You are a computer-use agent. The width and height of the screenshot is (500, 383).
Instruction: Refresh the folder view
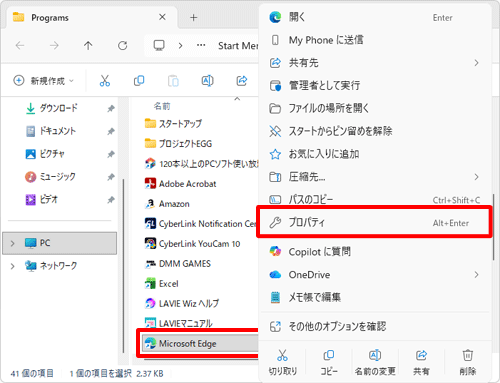(123, 45)
